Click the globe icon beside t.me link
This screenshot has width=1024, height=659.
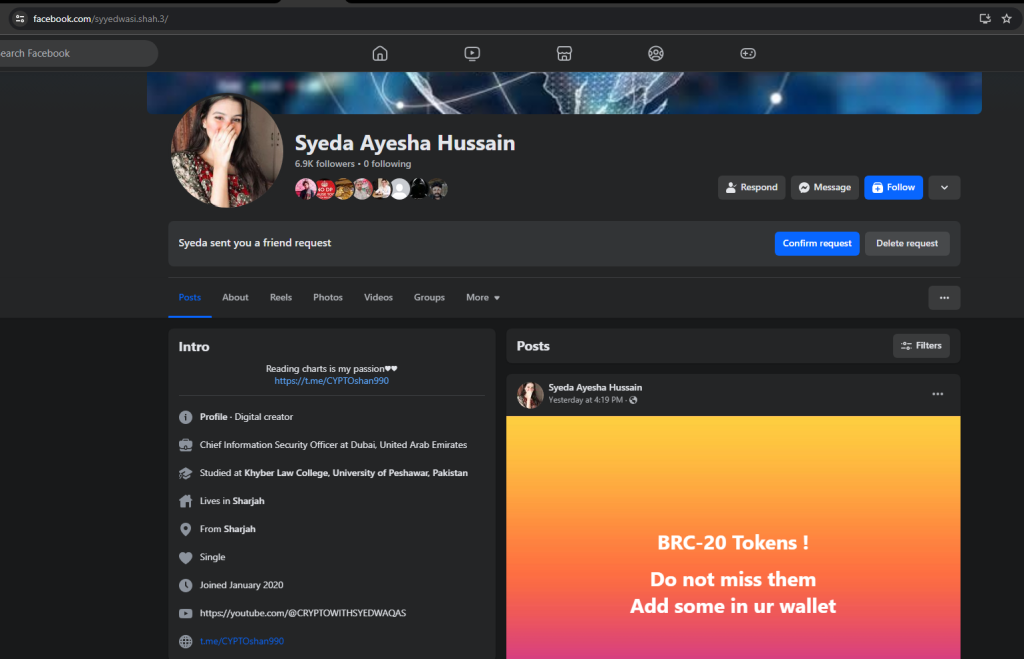click(185, 641)
